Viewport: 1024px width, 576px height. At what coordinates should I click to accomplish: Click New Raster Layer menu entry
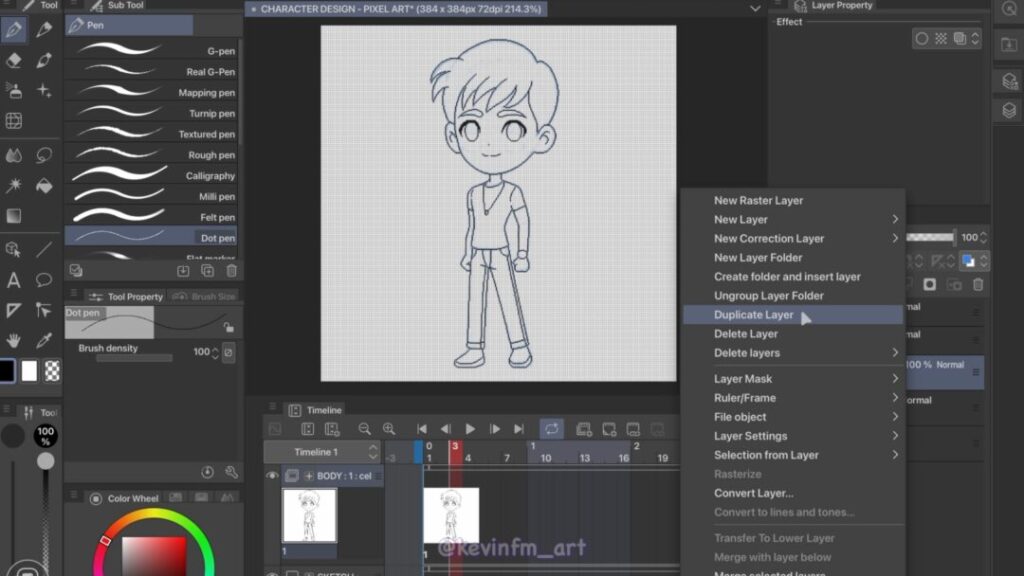(x=758, y=201)
